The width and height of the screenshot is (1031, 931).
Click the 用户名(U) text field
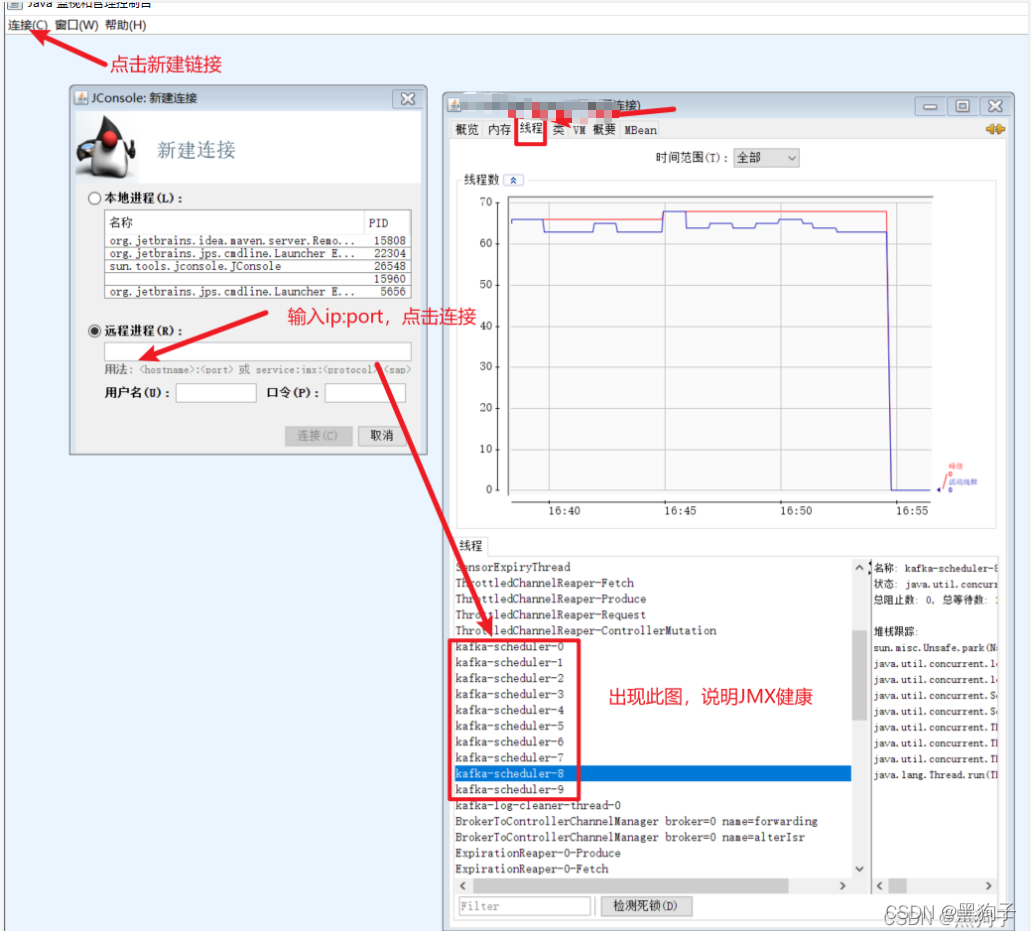[215, 392]
